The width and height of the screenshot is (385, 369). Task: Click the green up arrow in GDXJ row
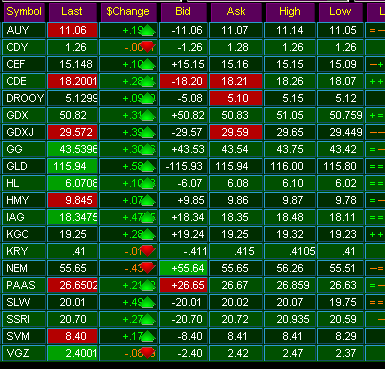pyautogui.click(x=148, y=132)
